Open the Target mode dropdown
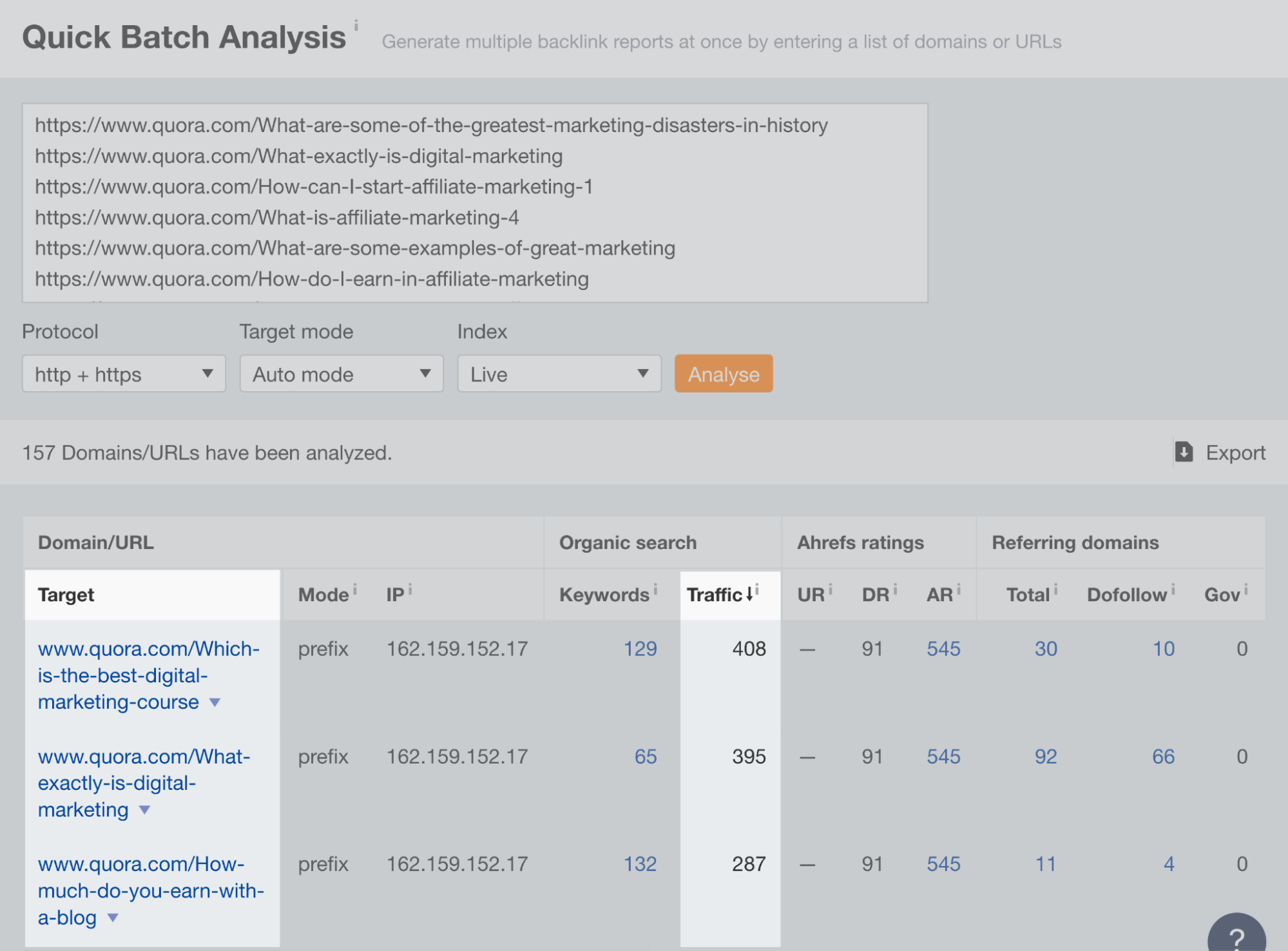 (x=341, y=374)
